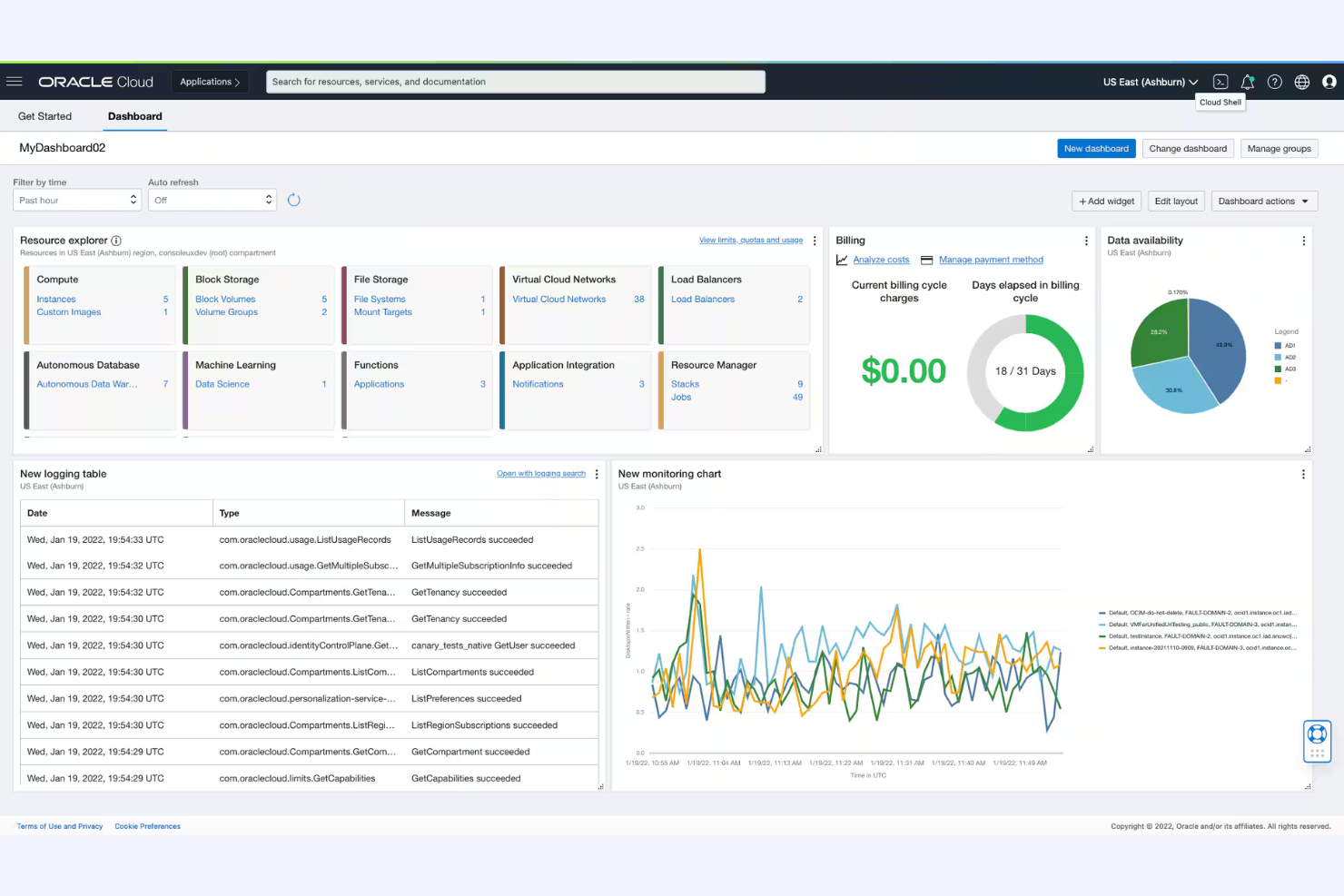Click the AD1 legend color swatch

click(x=1279, y=346)
